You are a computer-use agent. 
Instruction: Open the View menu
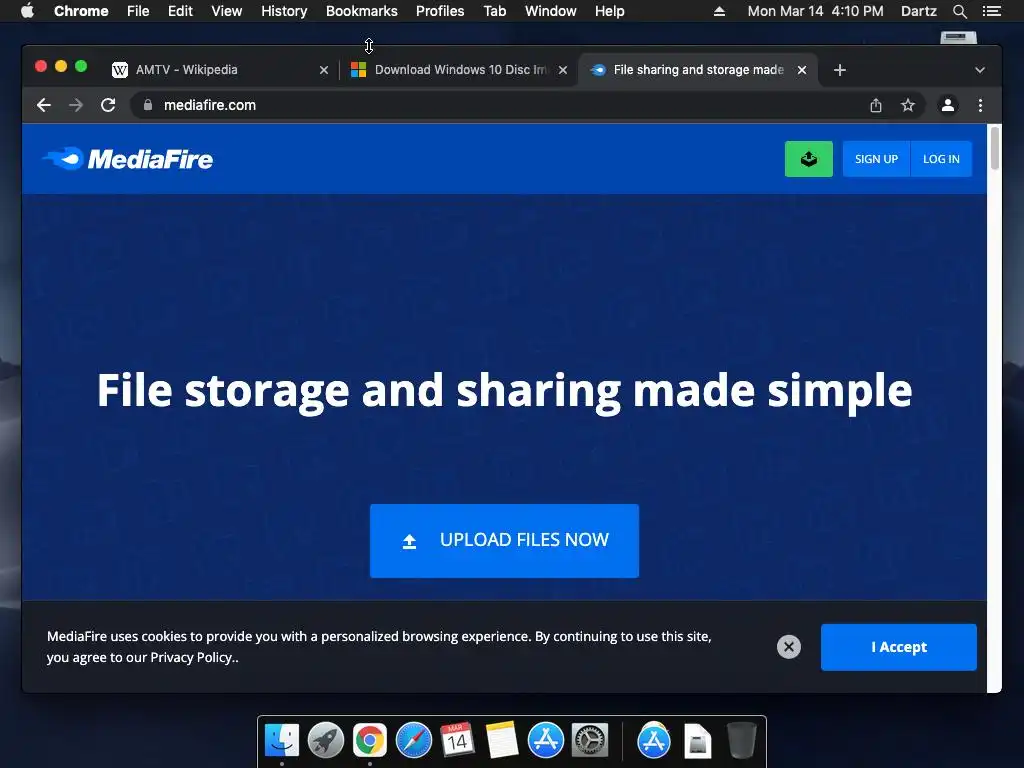[x=227, y=11]
